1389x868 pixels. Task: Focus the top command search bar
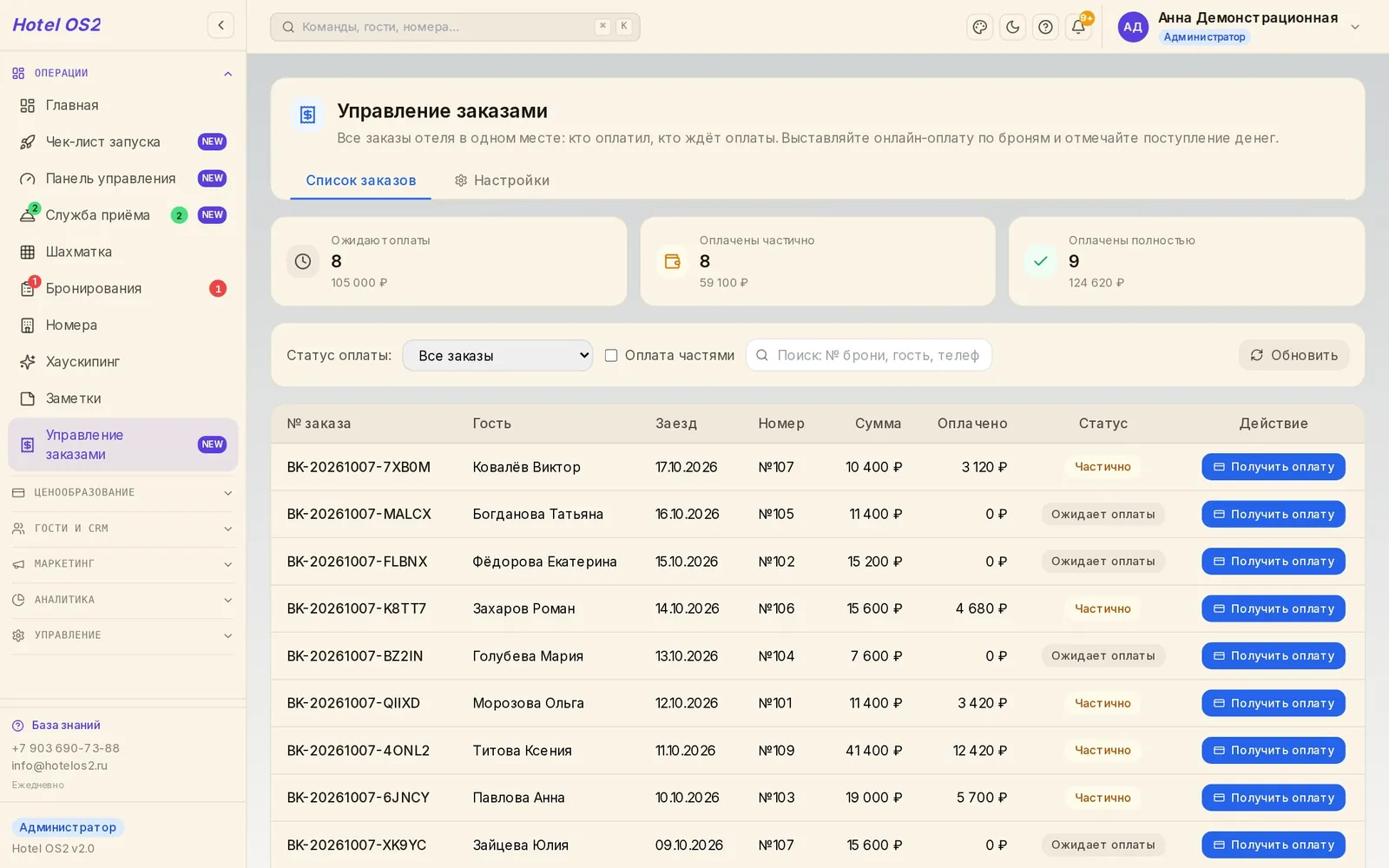coord(455,27)
